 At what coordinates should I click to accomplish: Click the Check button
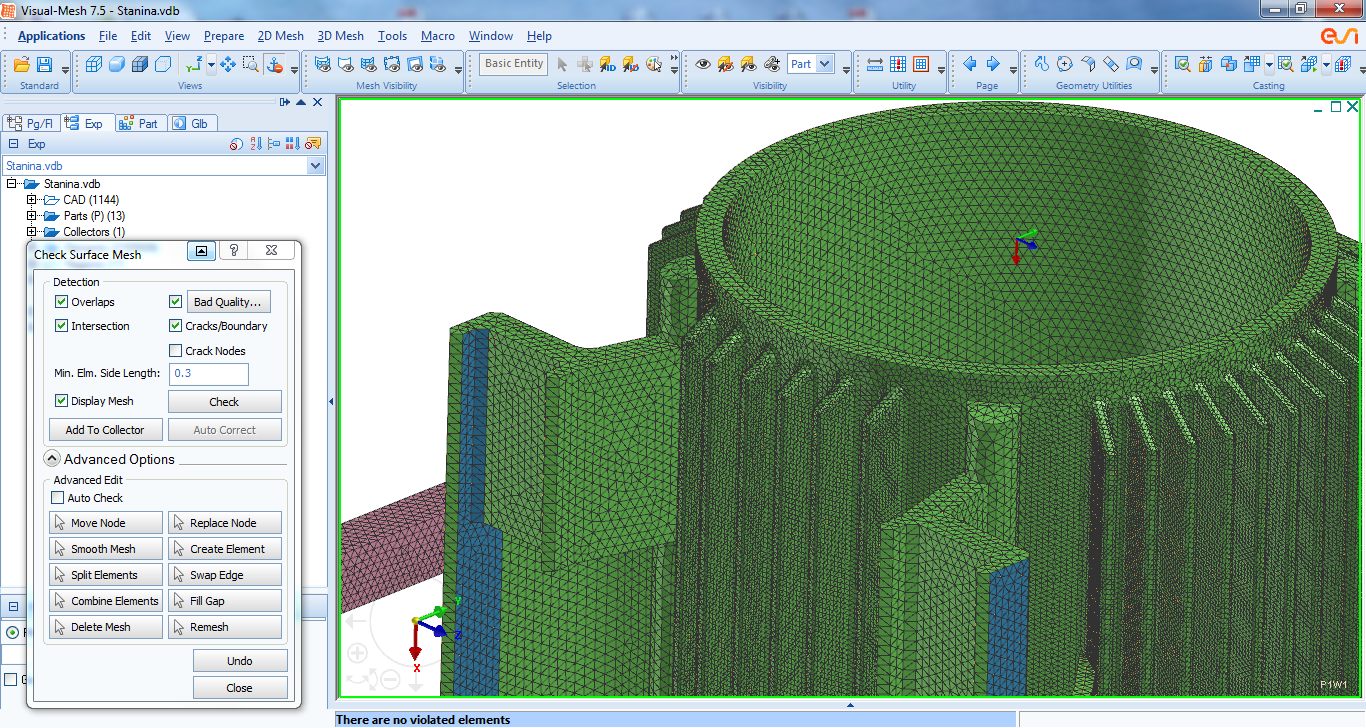(x=224, y=402)
